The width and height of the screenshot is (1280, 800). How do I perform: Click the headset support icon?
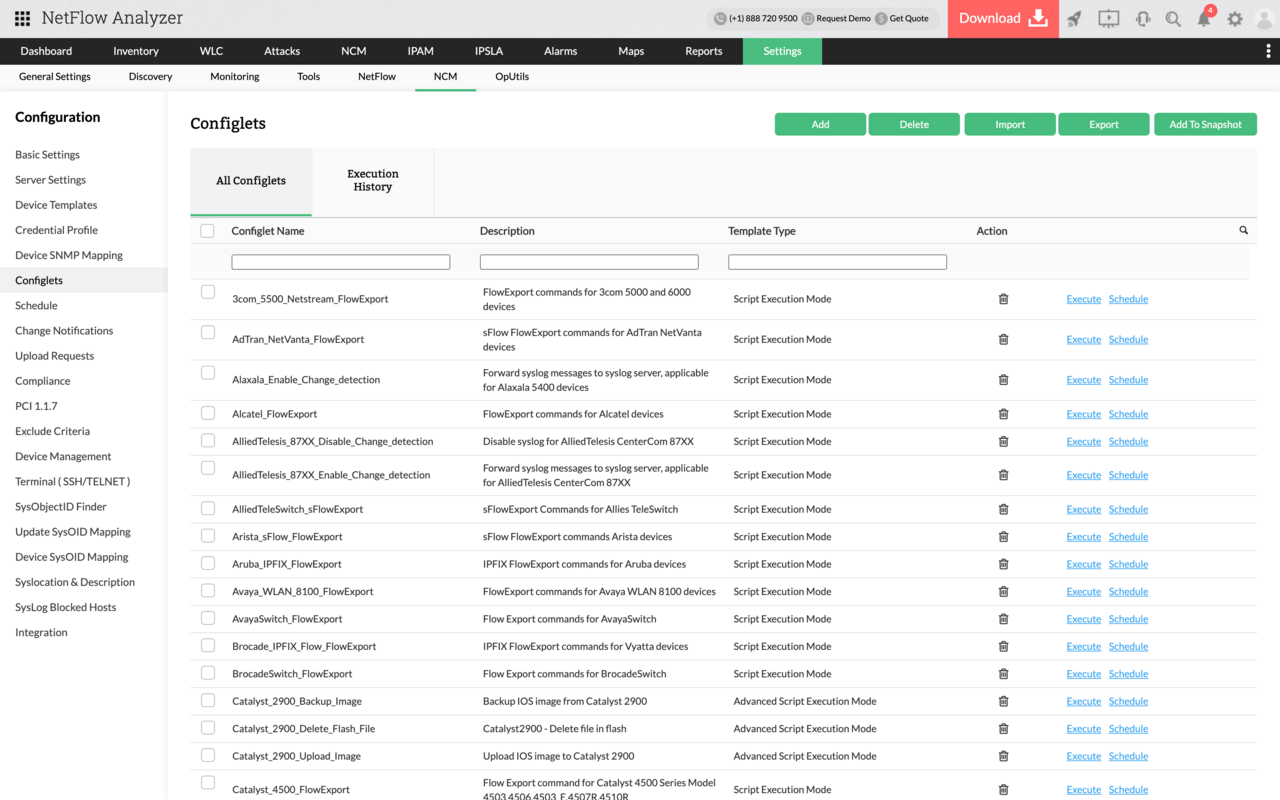point(1142,18)
